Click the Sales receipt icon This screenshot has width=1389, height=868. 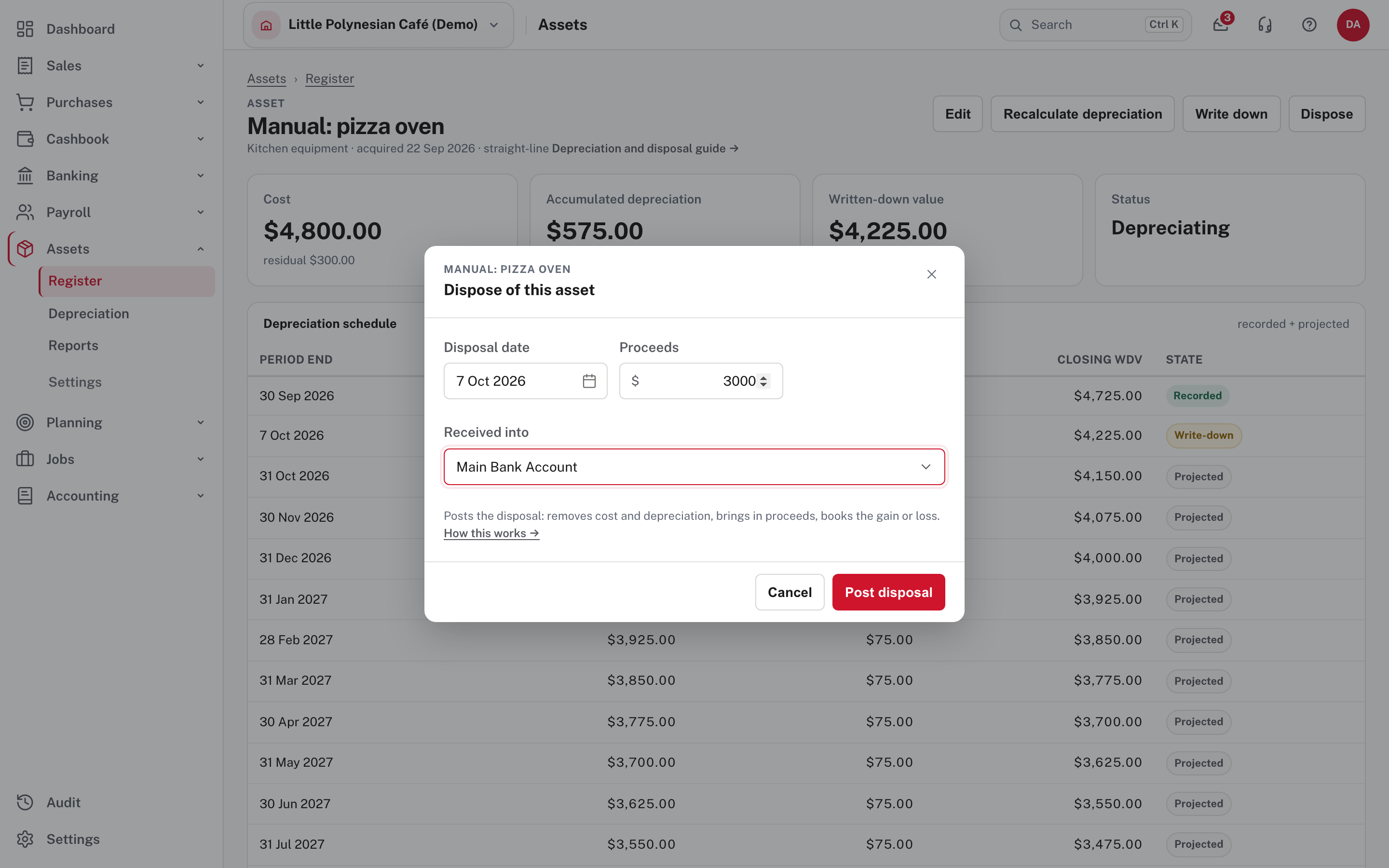(x=25, y=66)
